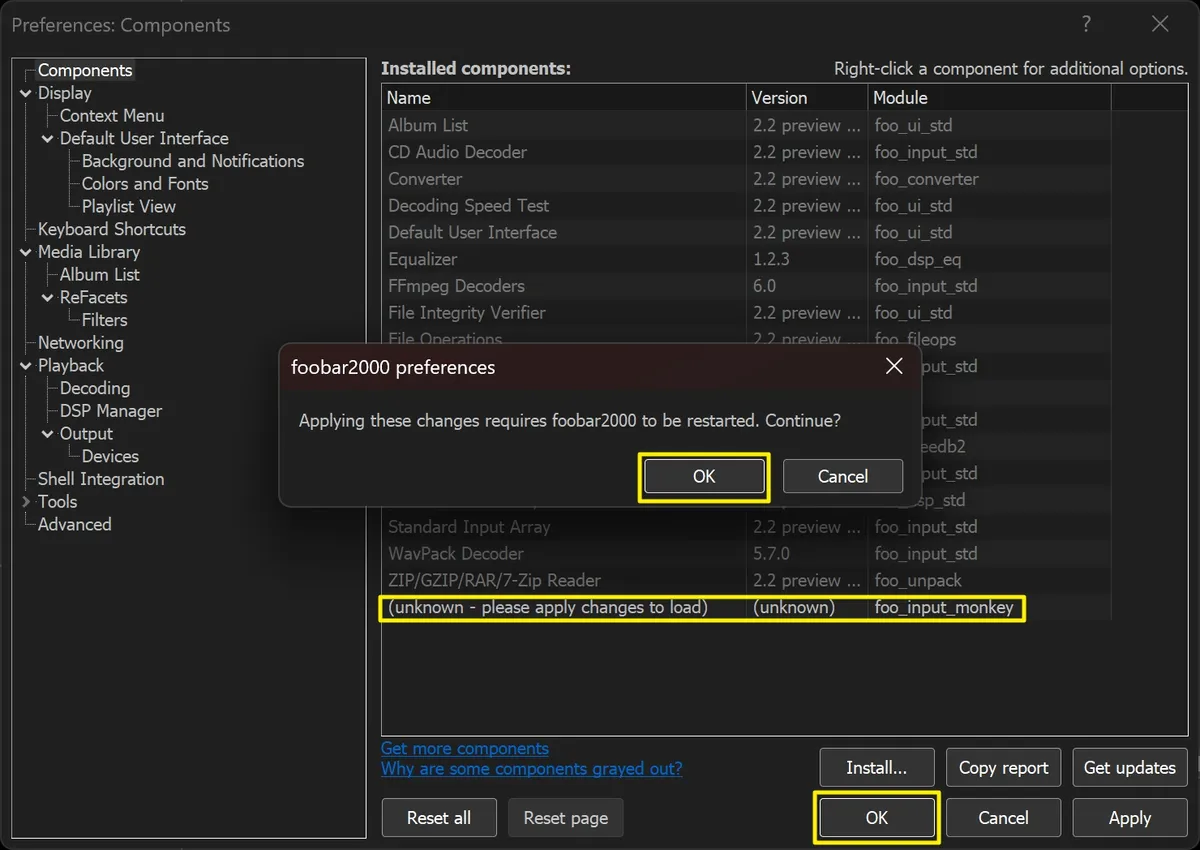The width and height of the screenshot is (1200, 850).
Task: Cancel the restart prompt dialog
Action: click(x=843, y=476)
